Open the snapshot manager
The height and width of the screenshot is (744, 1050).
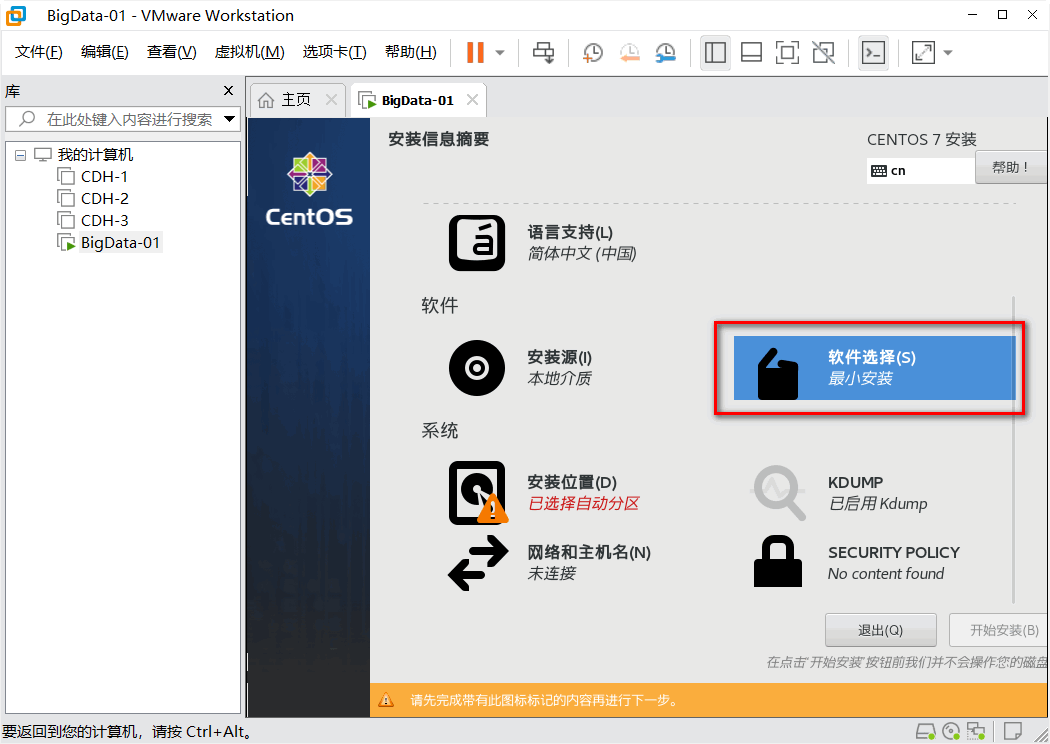[665, 52]
